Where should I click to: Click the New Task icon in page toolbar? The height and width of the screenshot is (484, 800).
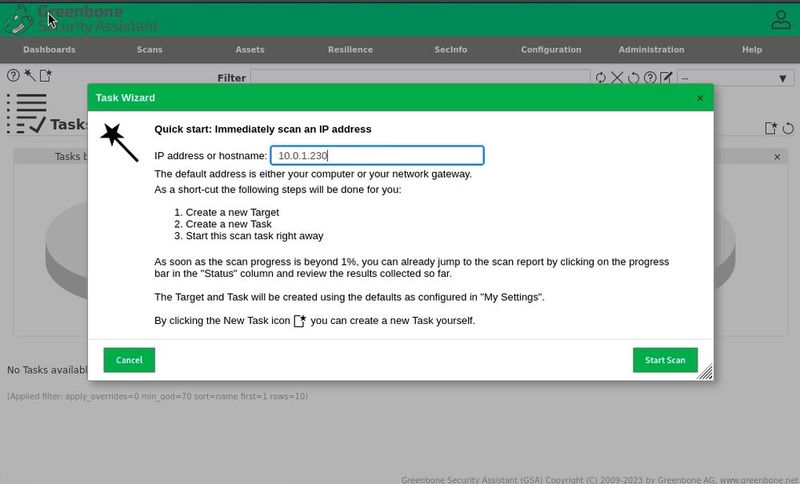click(46, 75)
